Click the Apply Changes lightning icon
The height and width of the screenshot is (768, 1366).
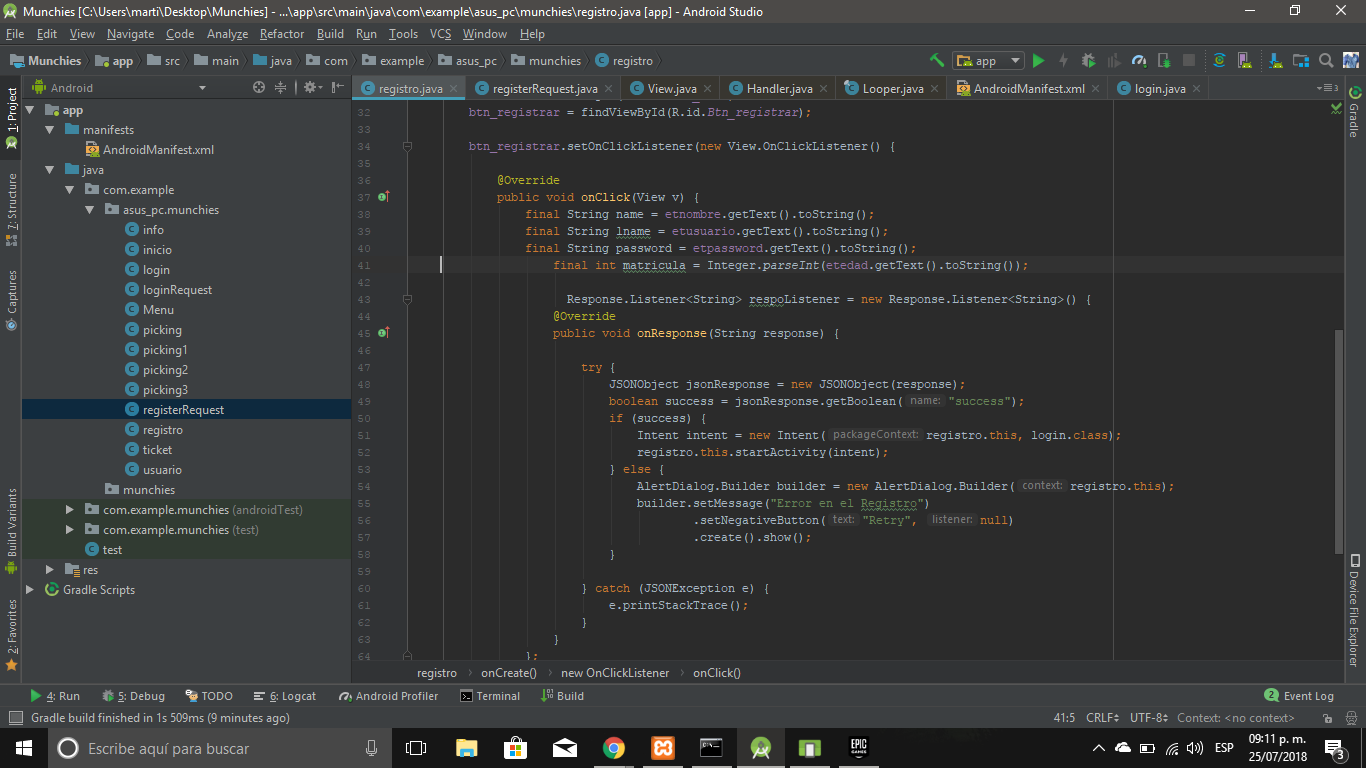1063,60
